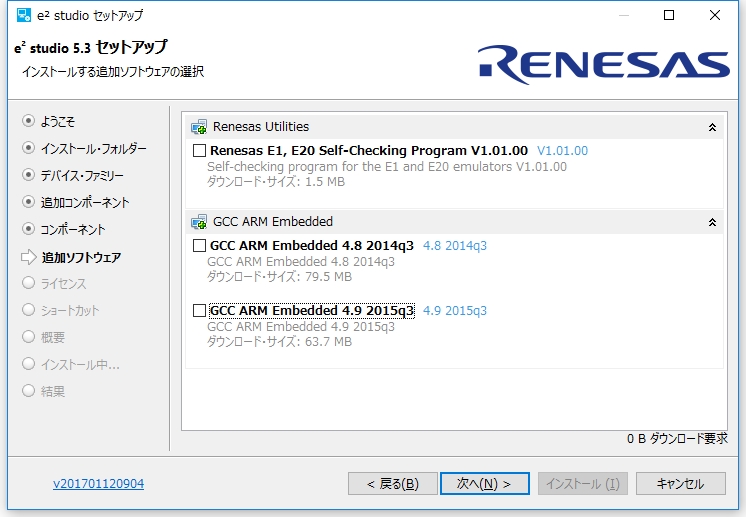Select the ようこそ step radio button

(29, 121)
